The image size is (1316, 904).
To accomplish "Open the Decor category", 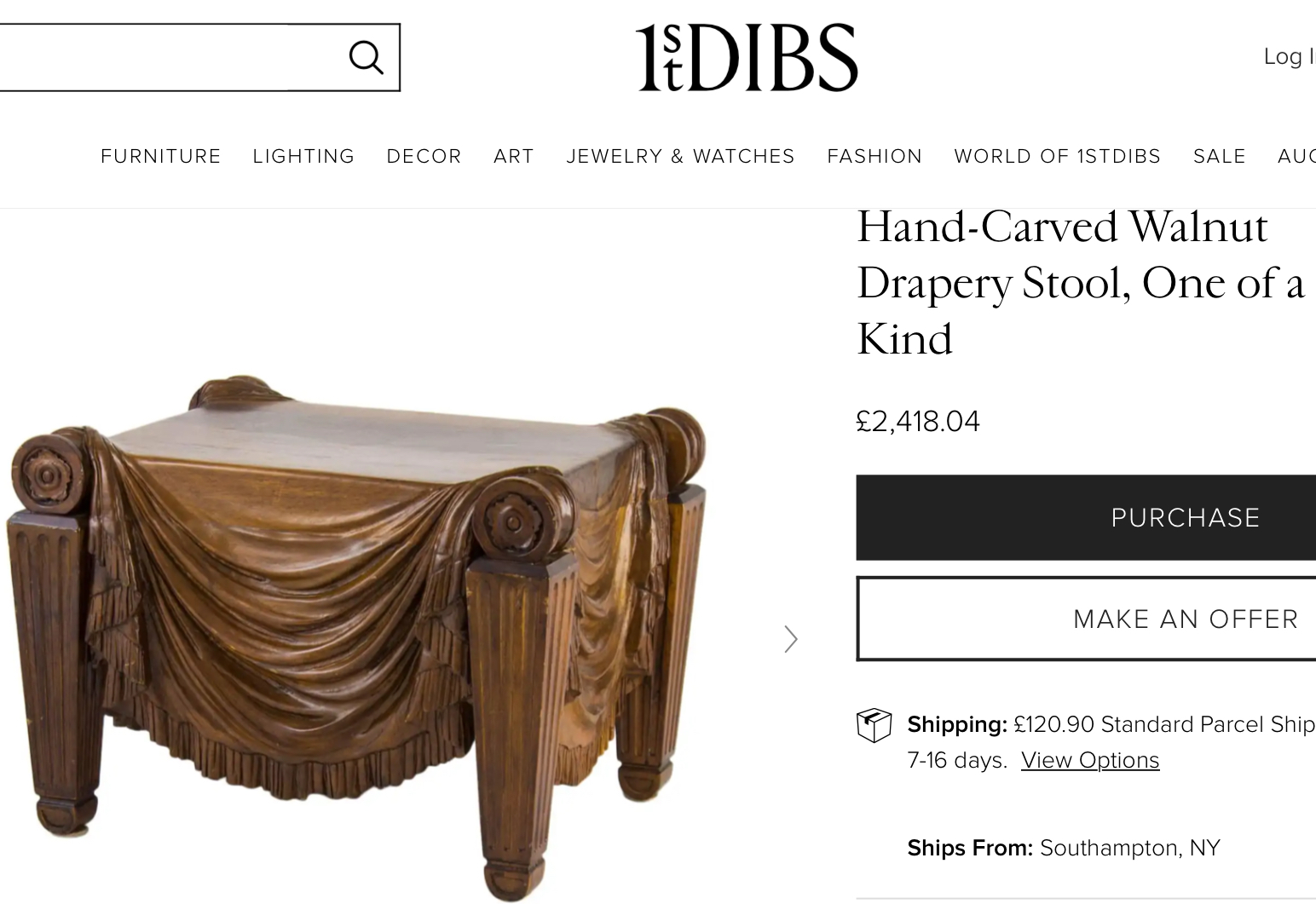I will click(424, 156).
